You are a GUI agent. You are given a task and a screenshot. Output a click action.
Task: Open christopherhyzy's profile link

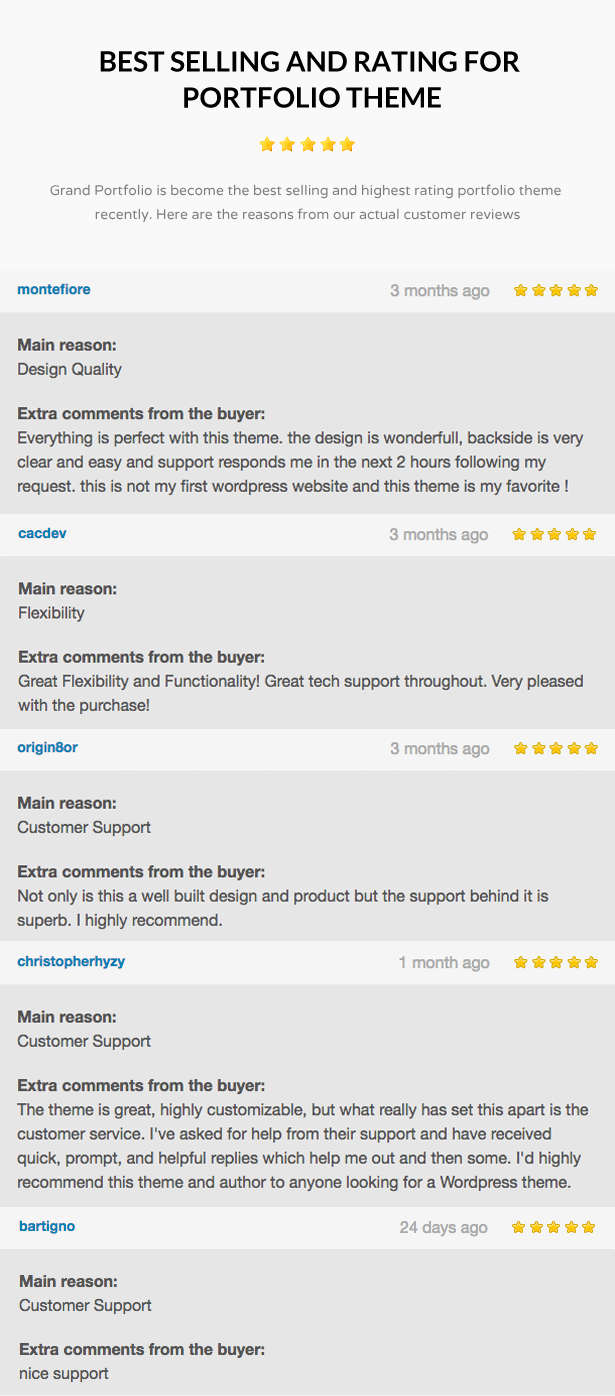(71, 961)
